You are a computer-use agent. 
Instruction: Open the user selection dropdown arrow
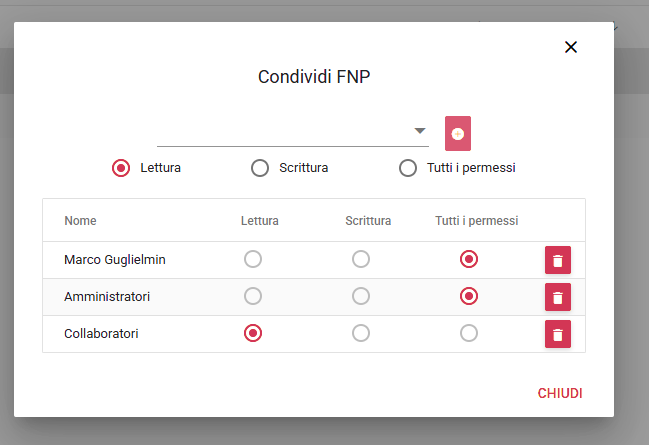(x=420, y=131)
